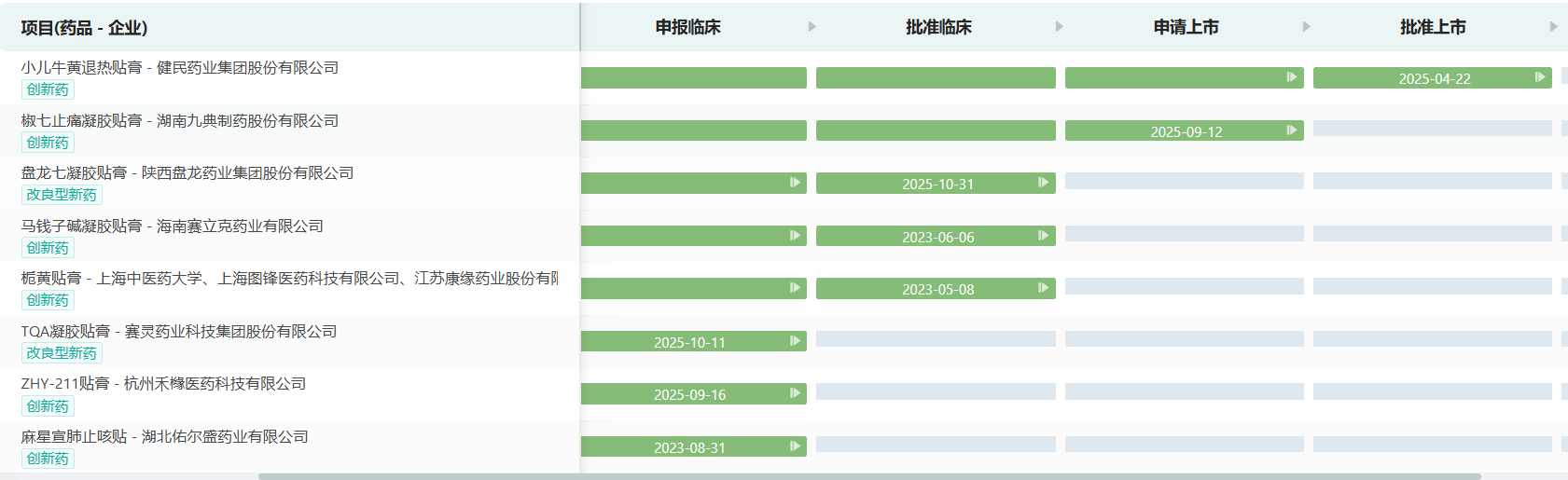Click 创新药 tag under 麻星宣肺止咳贴

pyautogui.click(x=48, y=459)
